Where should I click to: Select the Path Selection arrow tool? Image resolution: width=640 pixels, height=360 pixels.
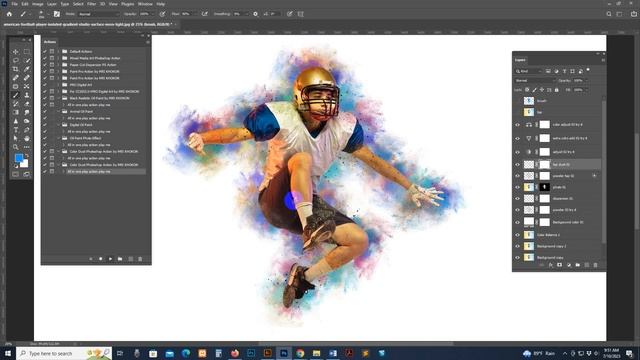click(x=16, y=138)
